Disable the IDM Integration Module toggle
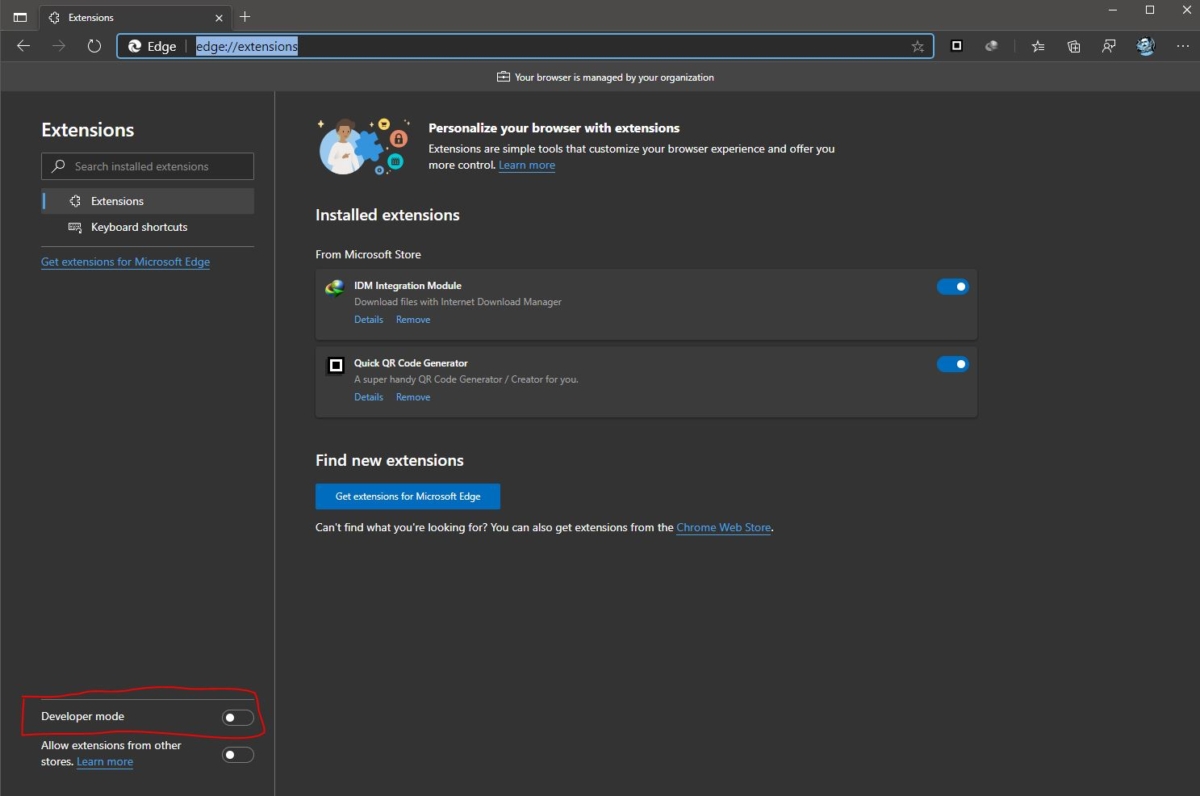This screenshot has width=1200, height=796. coord(952,287)
